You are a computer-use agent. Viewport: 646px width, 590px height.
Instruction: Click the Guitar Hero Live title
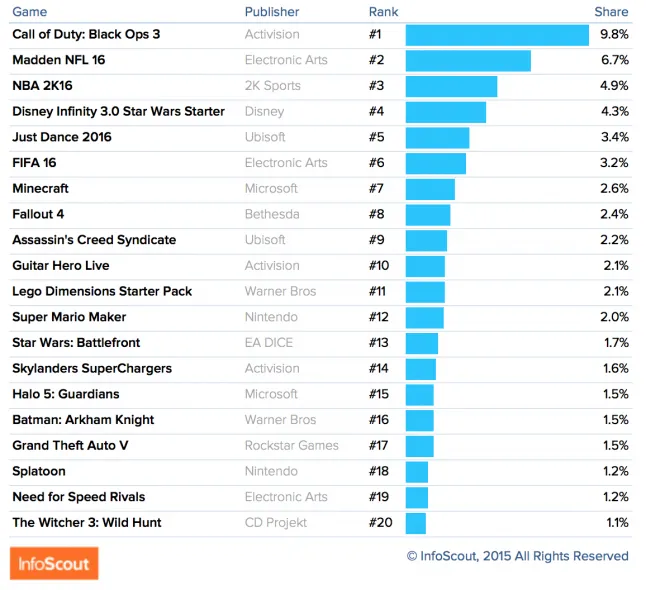click(x=61, y=266)
